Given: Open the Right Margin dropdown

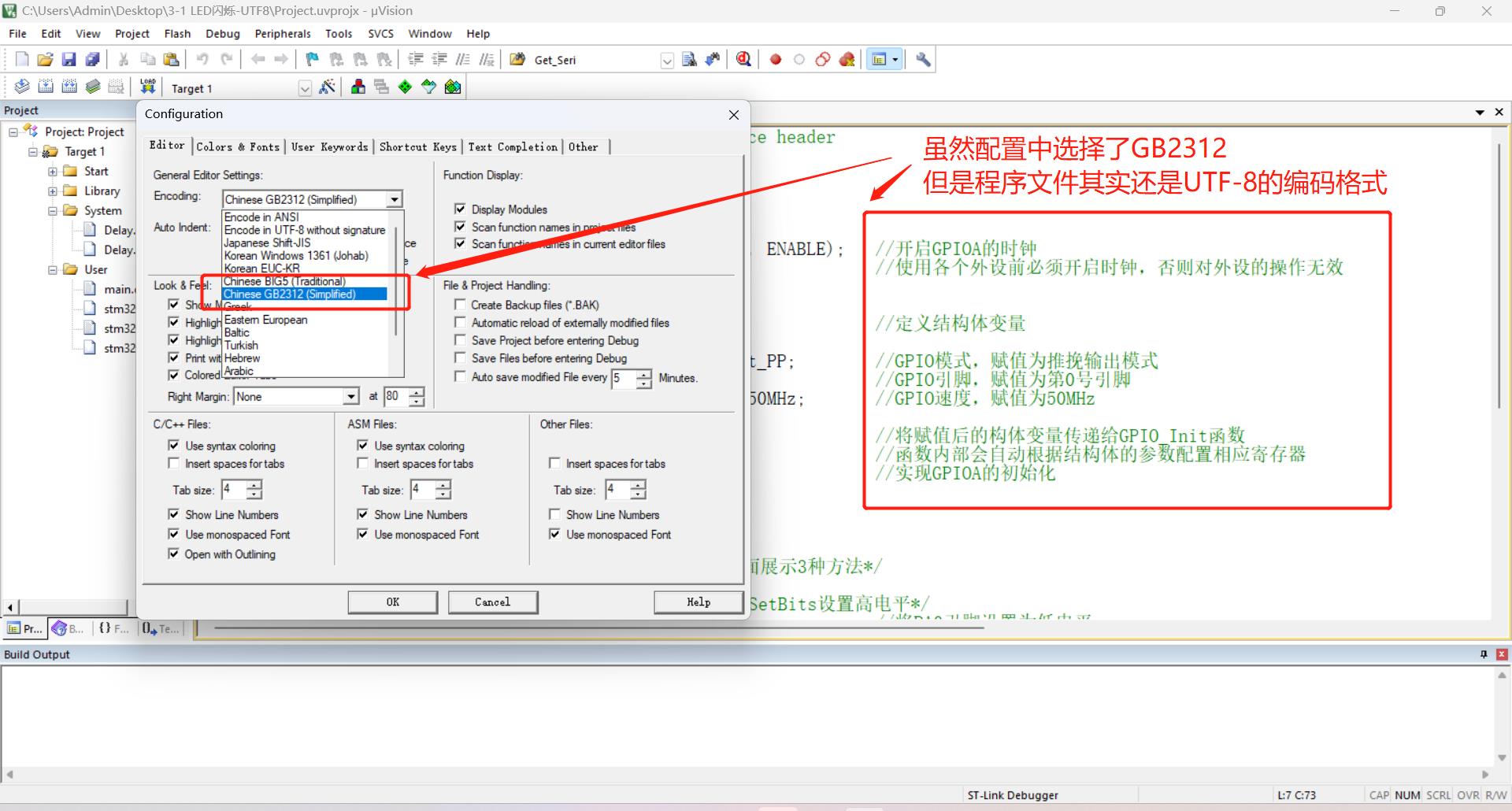Looking at the screenshot, I should pos(351,396).
